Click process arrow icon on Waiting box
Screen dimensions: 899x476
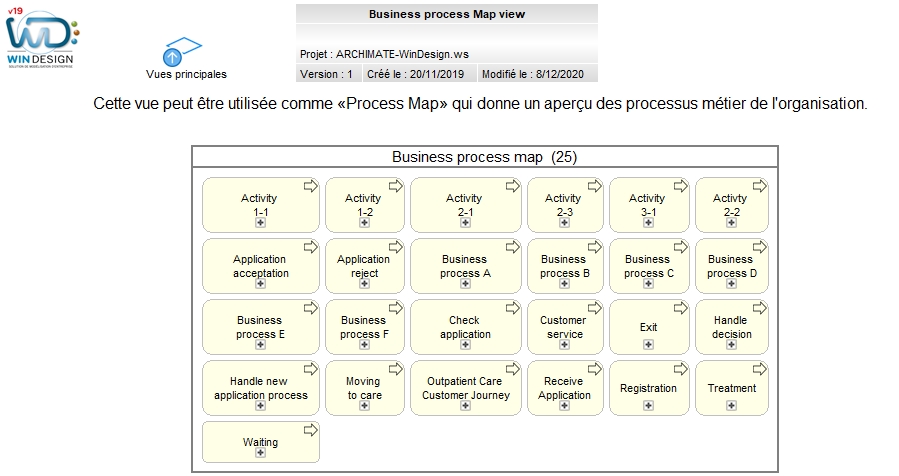coord(311,430)
